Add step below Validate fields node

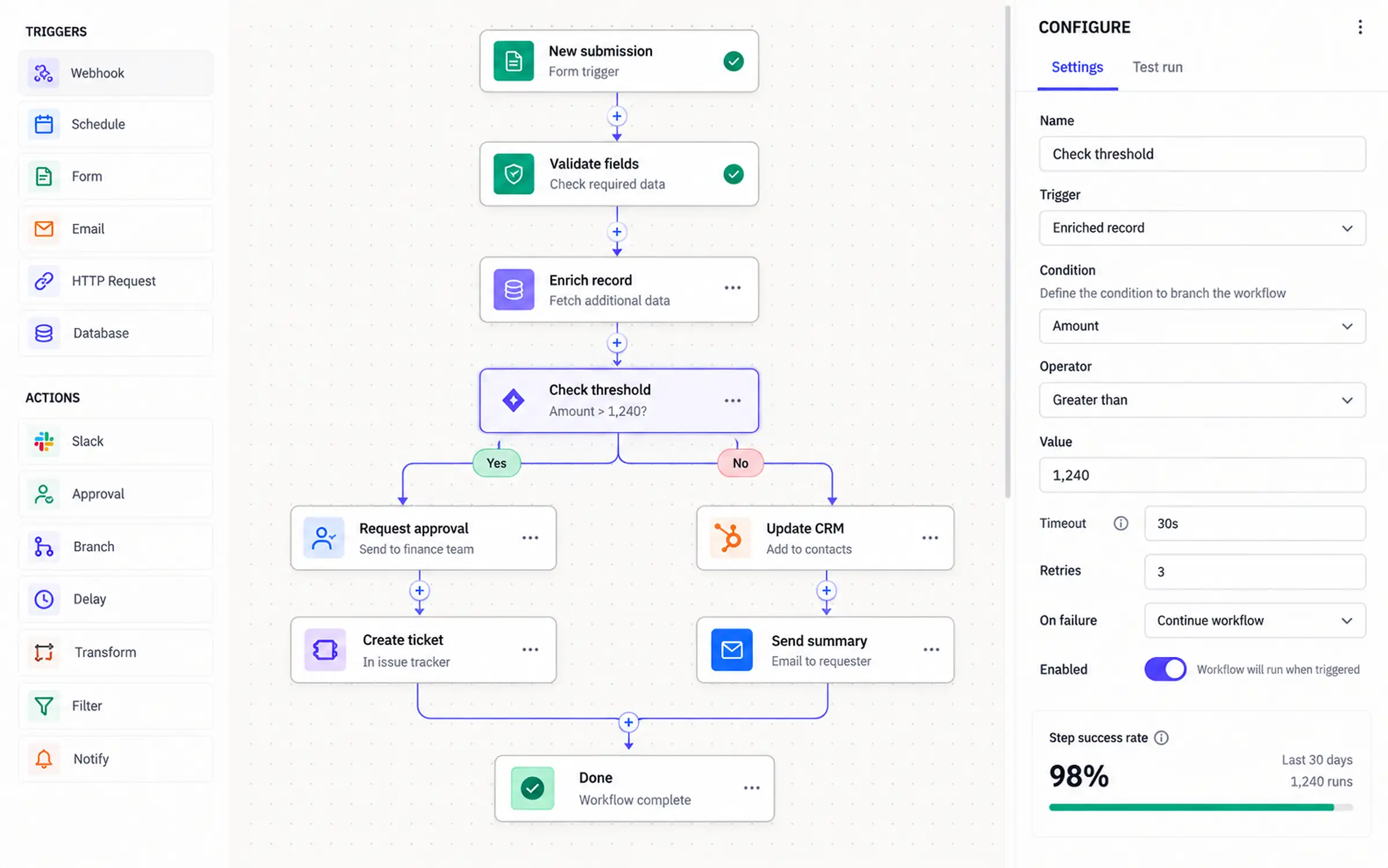(617, 232)
